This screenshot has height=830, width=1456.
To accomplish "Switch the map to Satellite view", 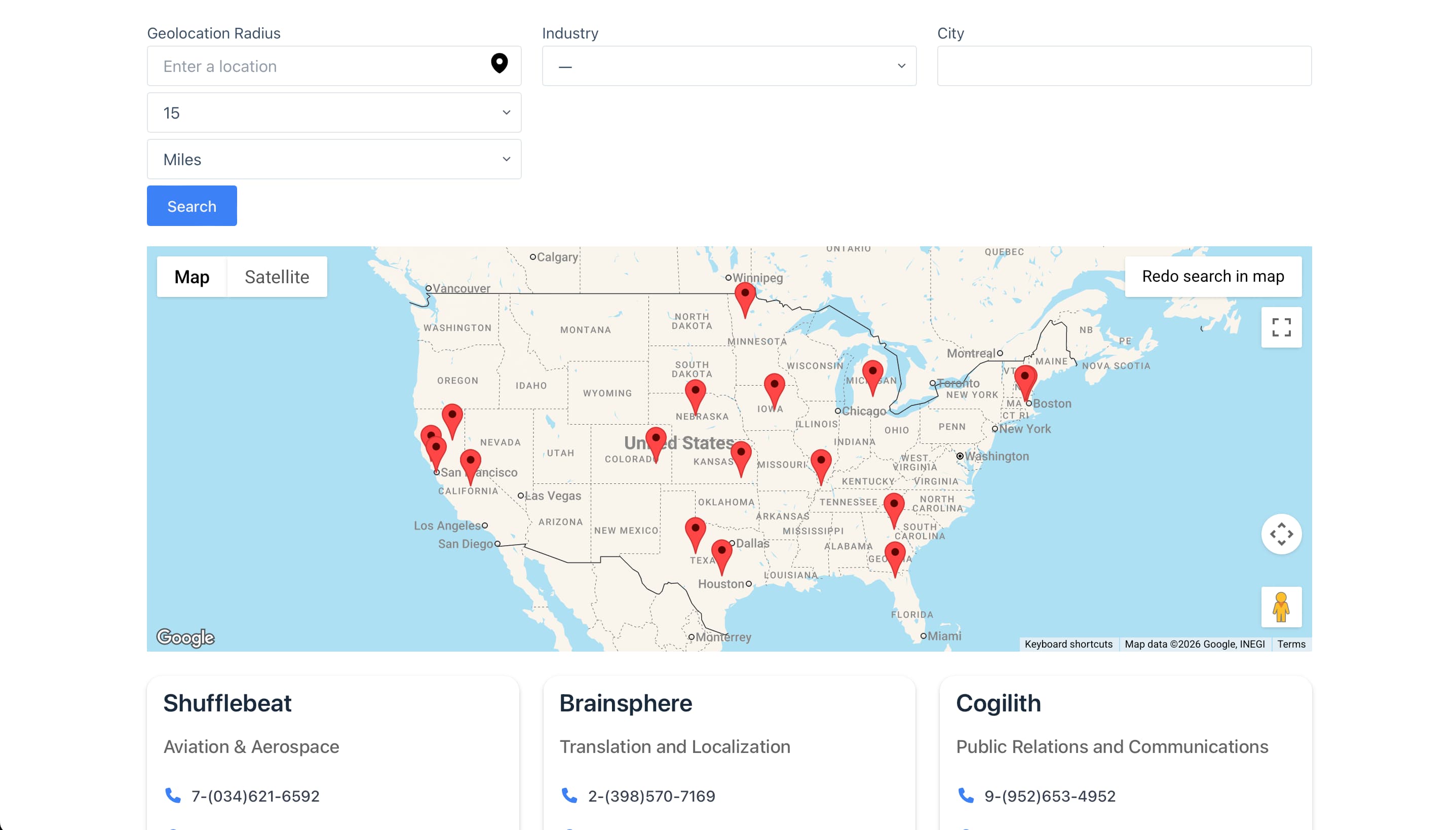I will tap(277, 277).
